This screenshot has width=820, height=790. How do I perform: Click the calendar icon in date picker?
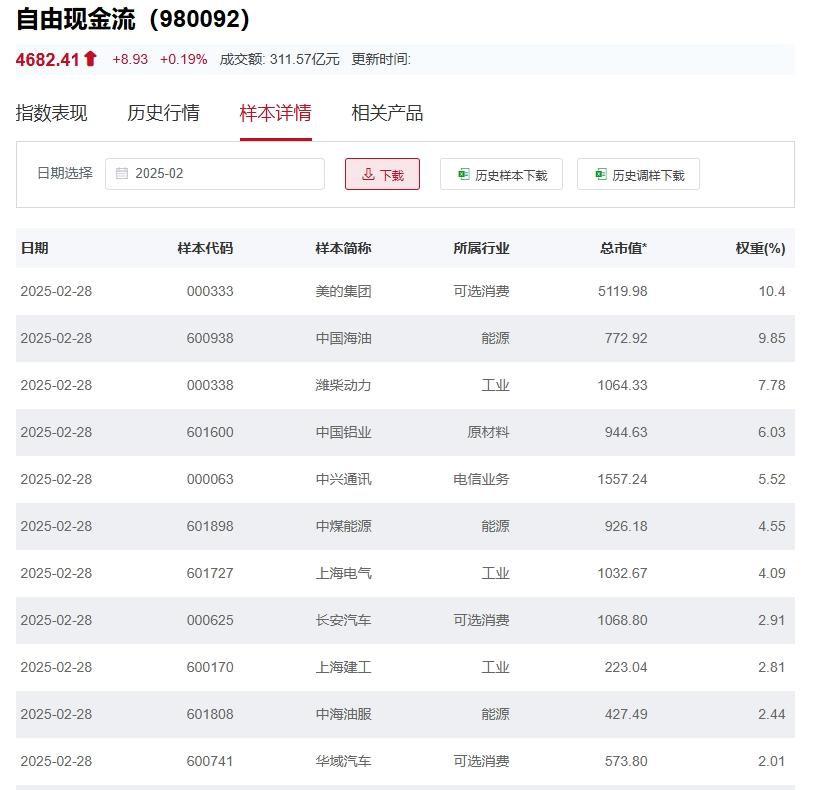122,174
